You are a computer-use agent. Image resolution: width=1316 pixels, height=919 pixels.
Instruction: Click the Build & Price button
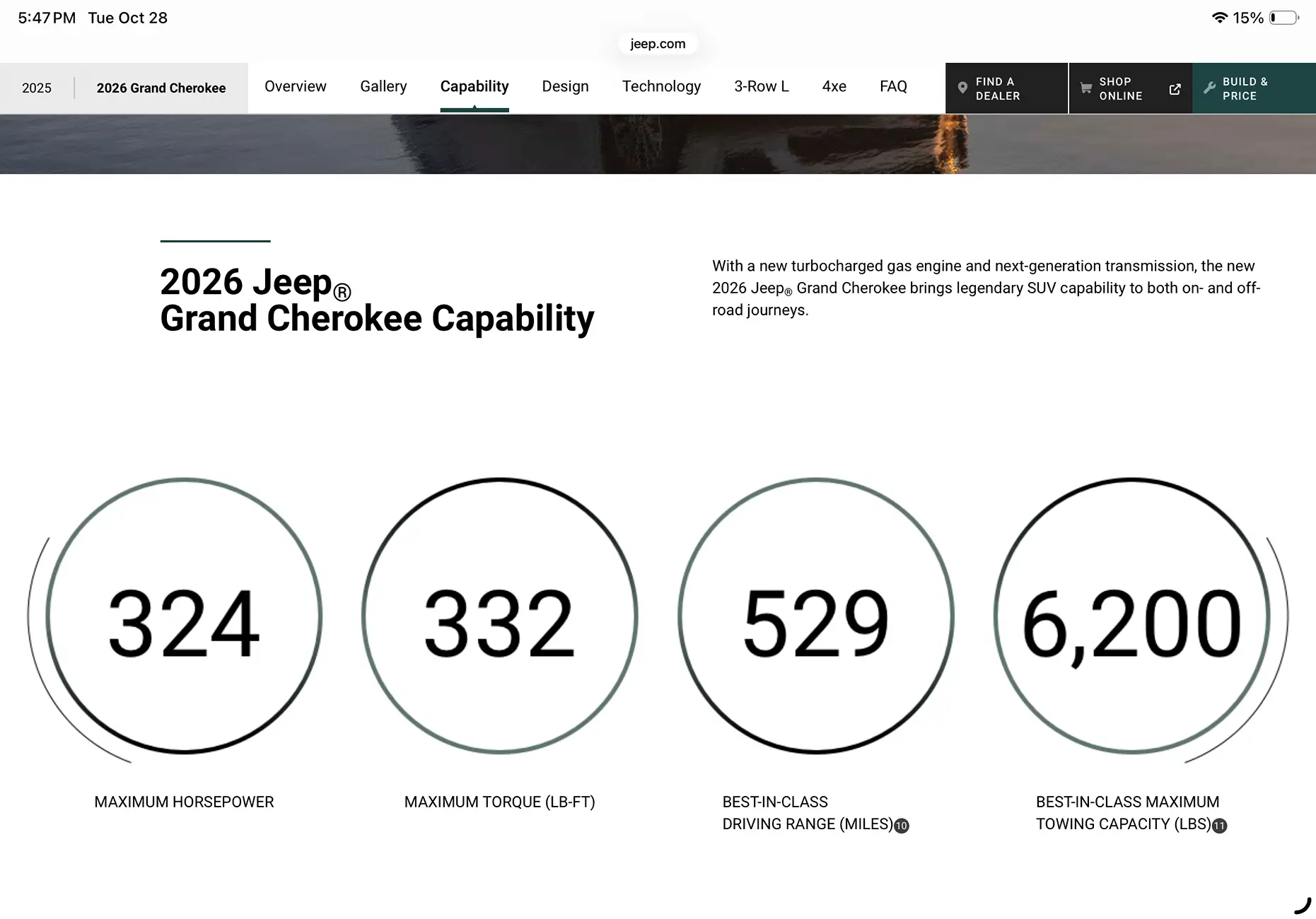coord(1254,88)
